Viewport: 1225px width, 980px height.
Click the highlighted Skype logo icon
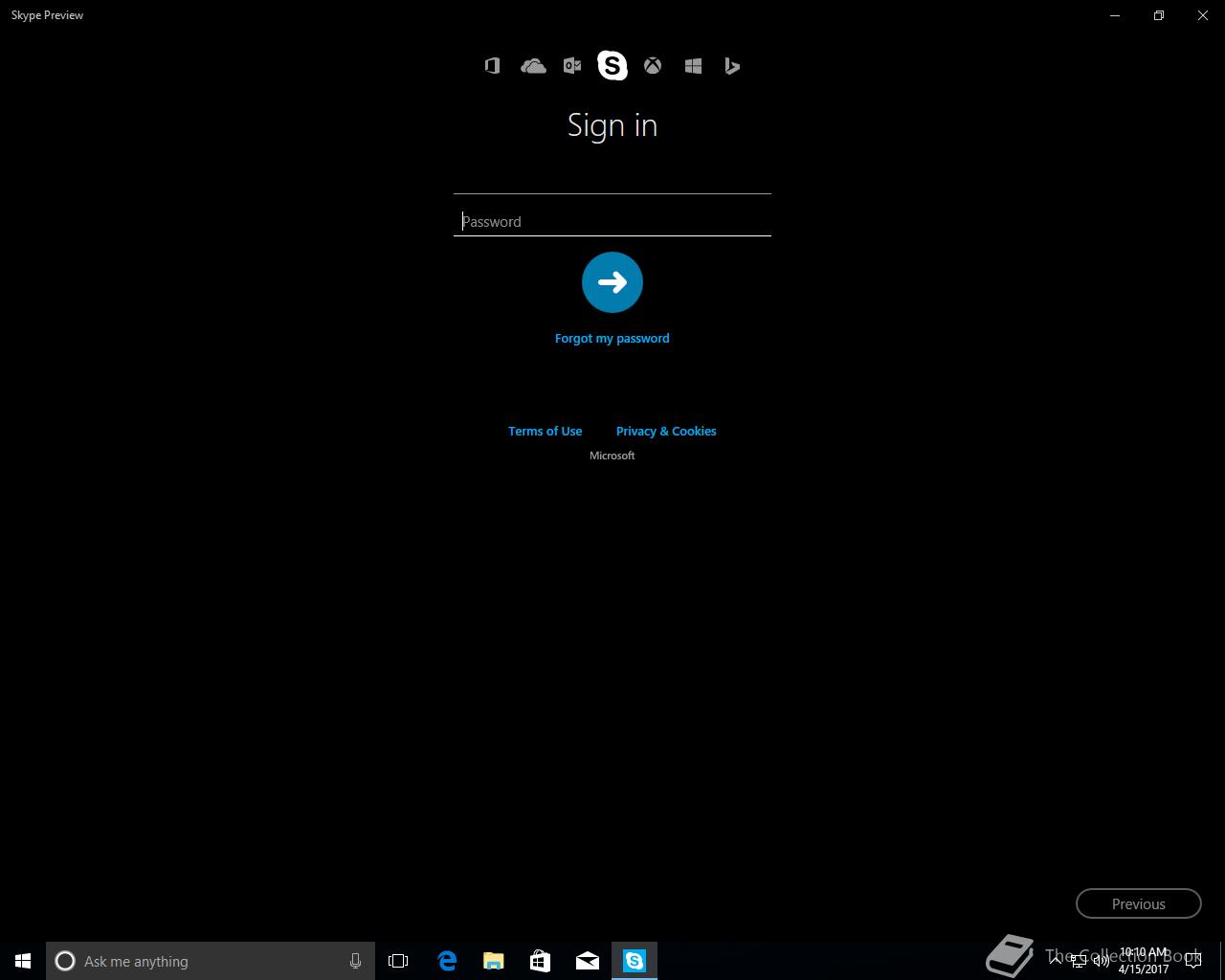click(612, 66)
